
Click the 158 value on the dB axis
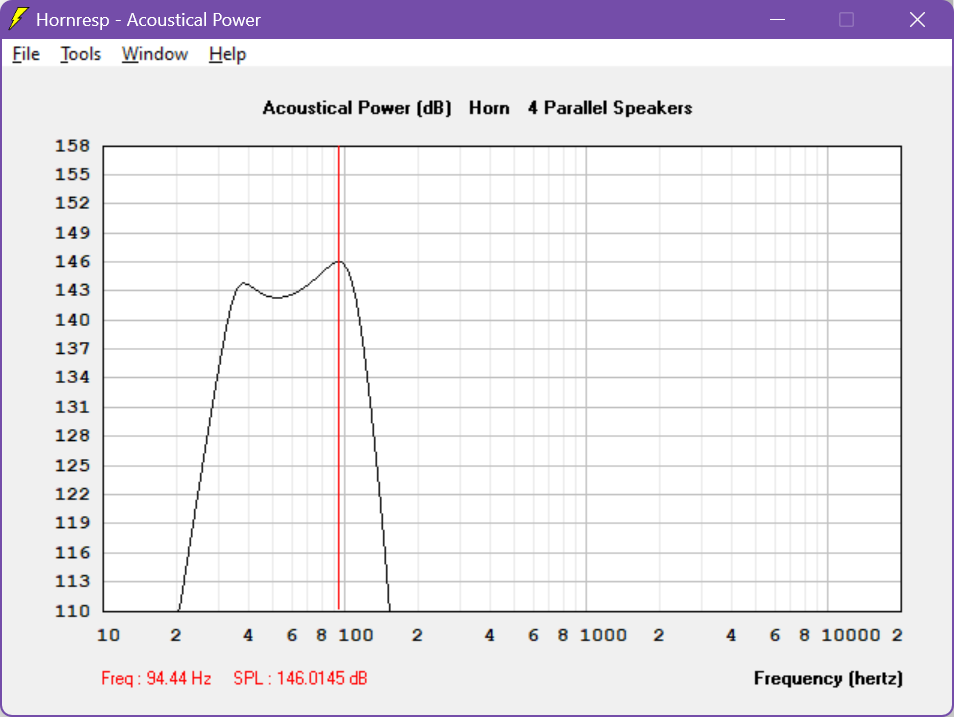point(72,146)
